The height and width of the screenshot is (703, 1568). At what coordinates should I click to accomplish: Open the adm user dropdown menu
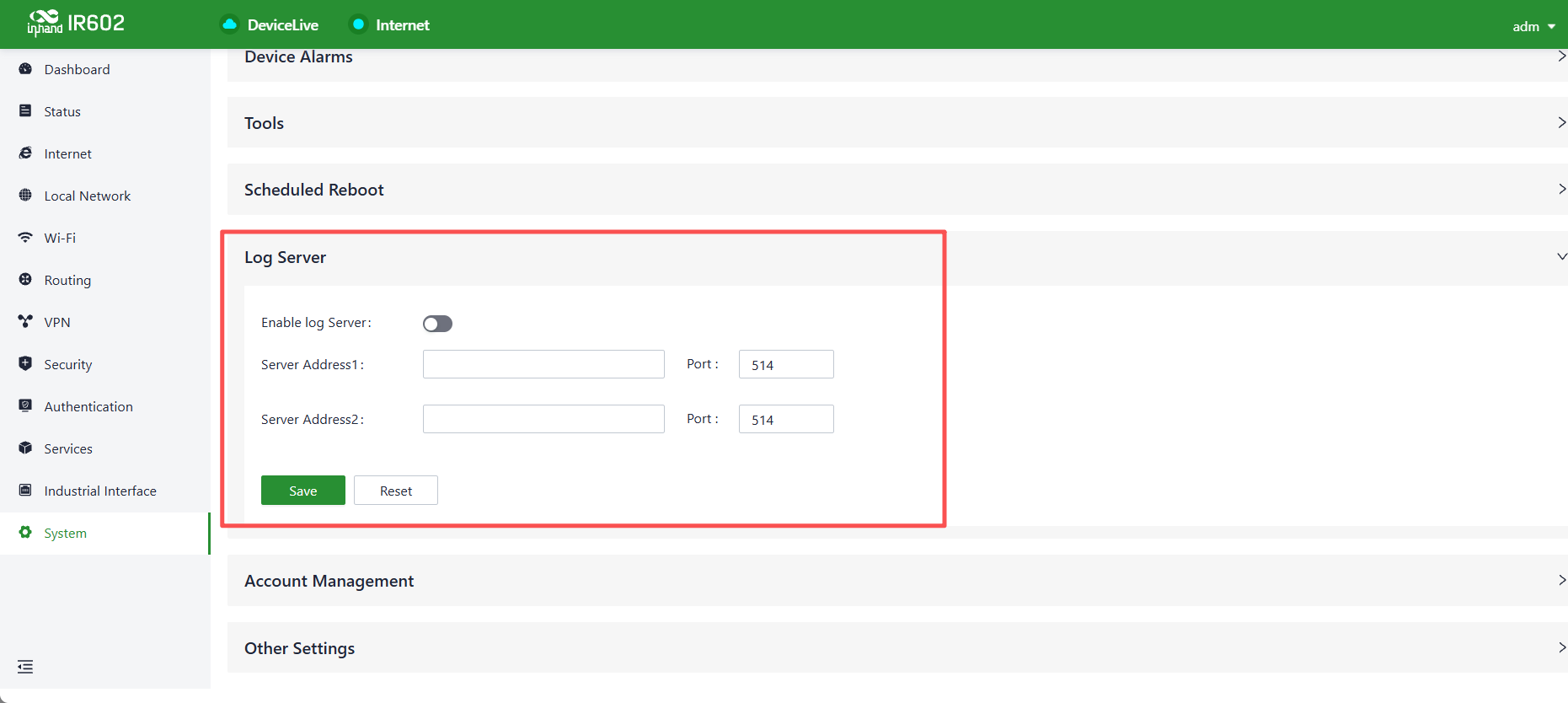coord(1533,27)
